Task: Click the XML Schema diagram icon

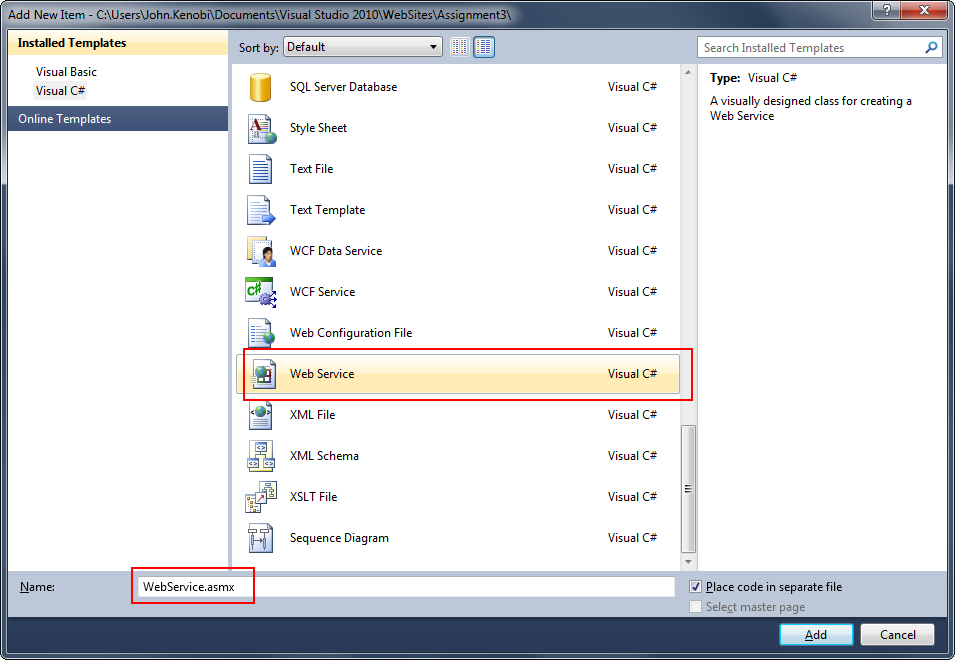Action: pyautogui.click(x=261, y=456)
